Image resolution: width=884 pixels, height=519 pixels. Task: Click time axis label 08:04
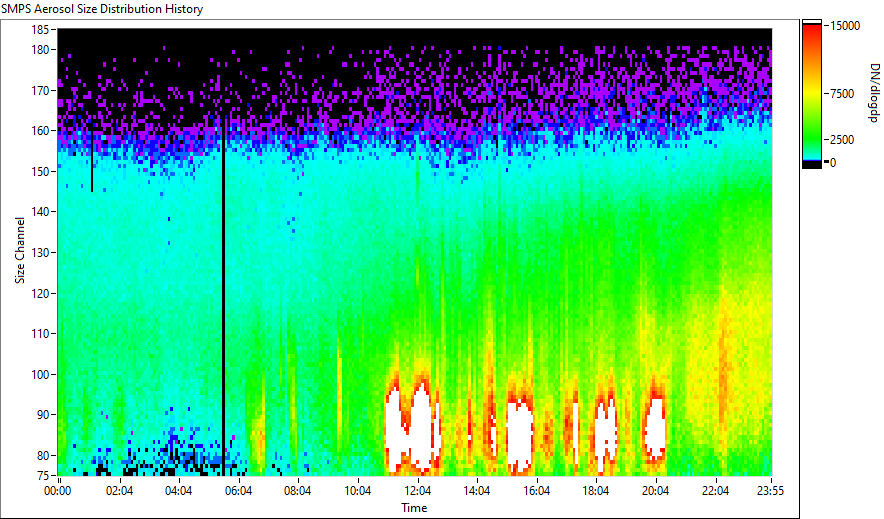click(297, 491)
